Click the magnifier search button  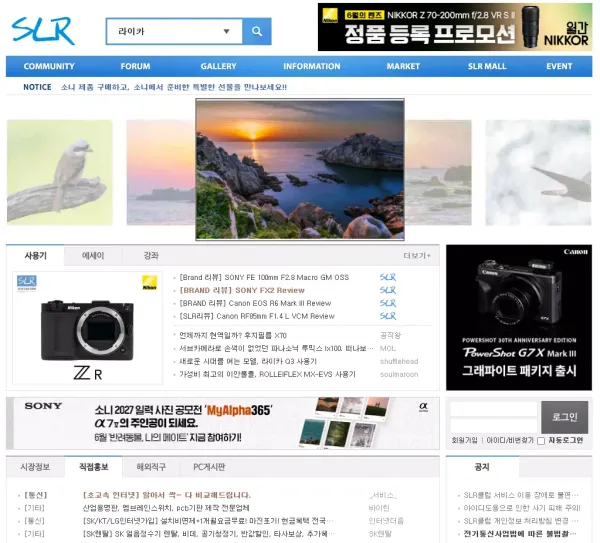(257, 31)
